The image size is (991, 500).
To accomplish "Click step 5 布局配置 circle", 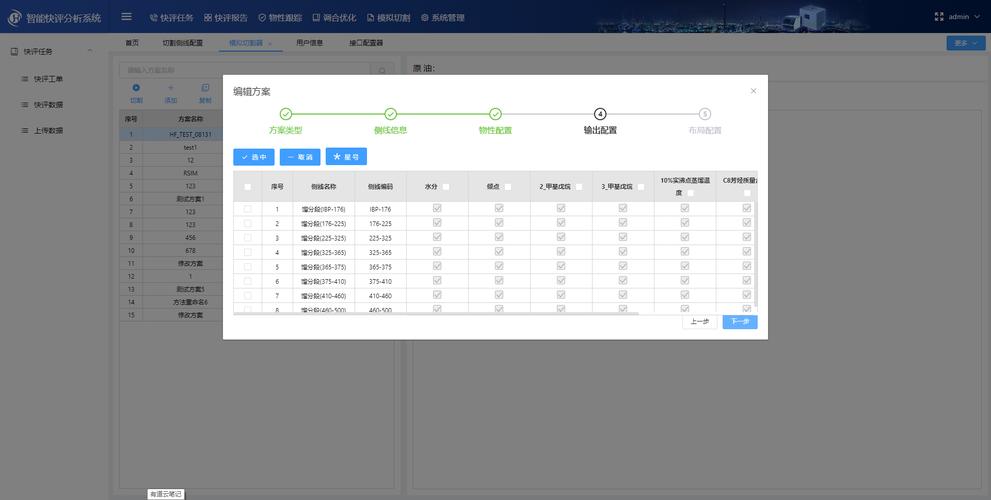I will (x=705, y=114).
